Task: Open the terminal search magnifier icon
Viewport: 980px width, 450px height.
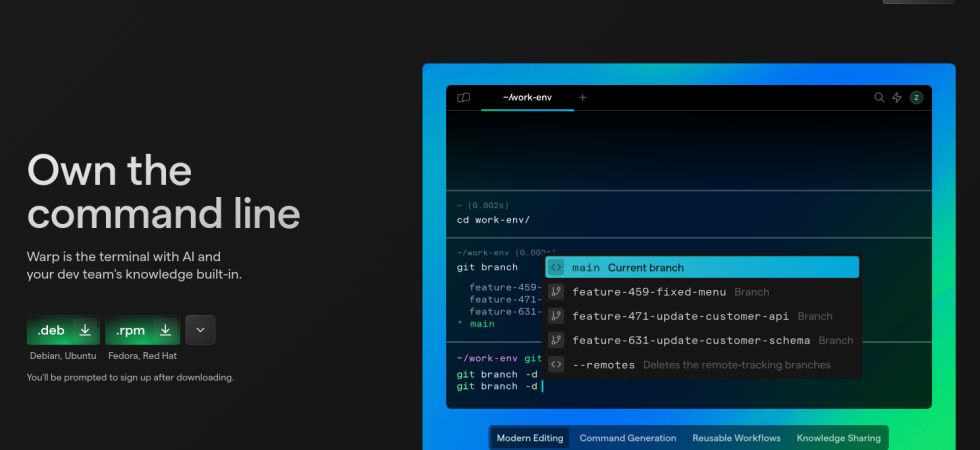Action: click(x=879, y=98)
